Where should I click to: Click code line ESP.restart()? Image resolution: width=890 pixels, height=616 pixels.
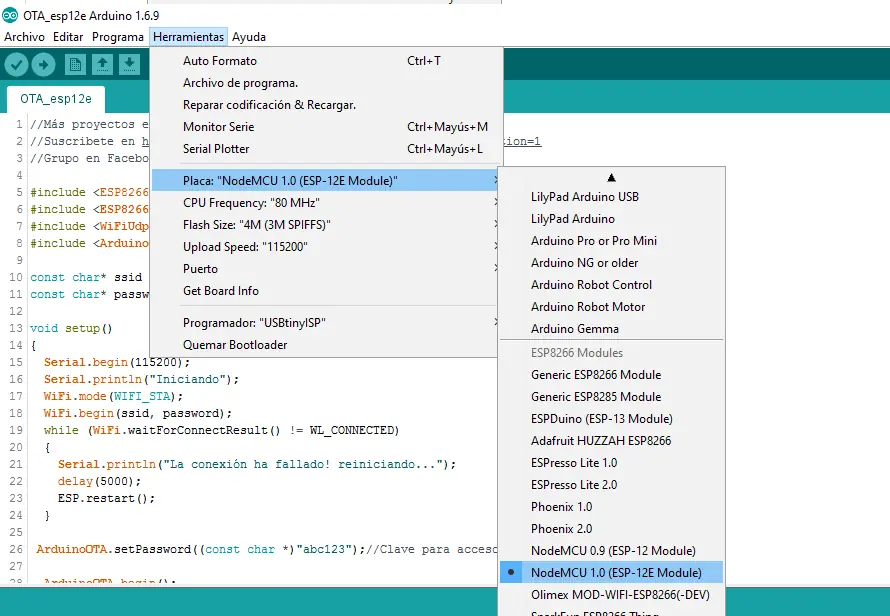coord(106,498)
